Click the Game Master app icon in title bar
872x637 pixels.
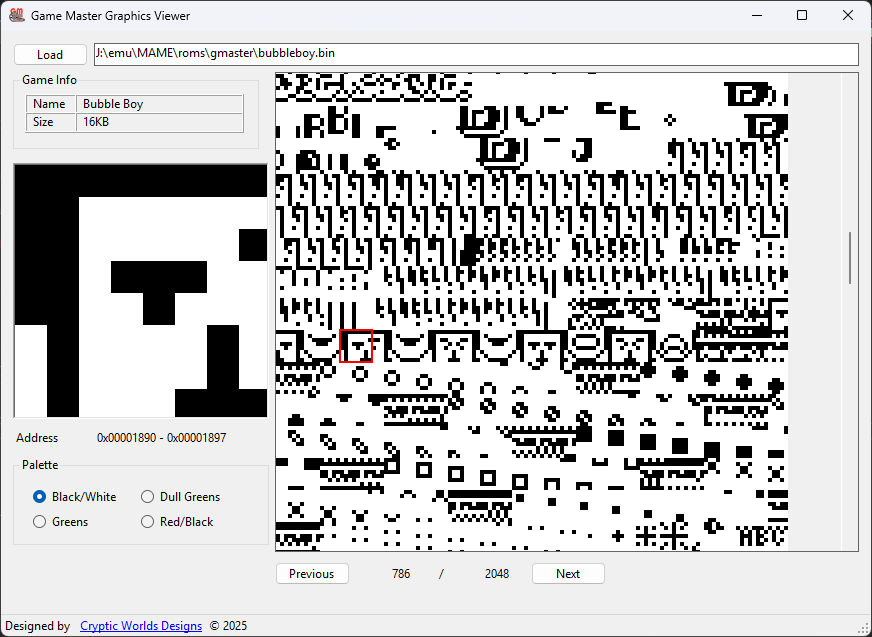click(x=16, y=16)
